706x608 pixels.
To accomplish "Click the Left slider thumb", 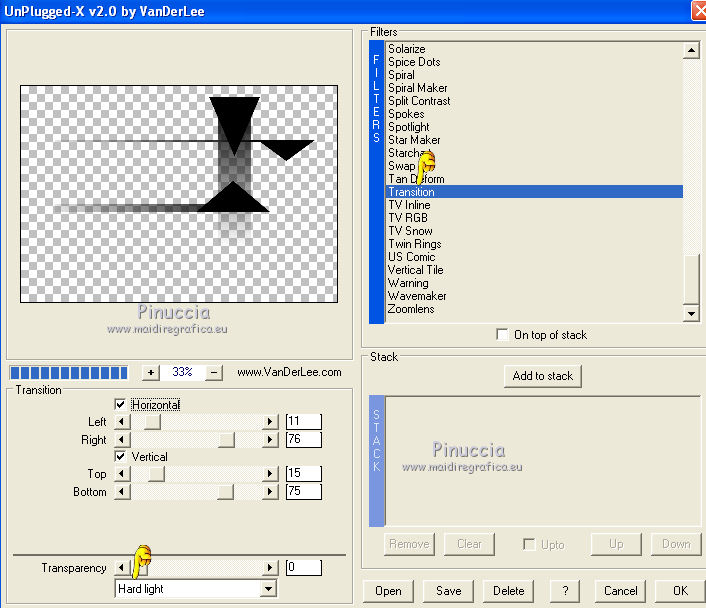I will tap(153, 422).
